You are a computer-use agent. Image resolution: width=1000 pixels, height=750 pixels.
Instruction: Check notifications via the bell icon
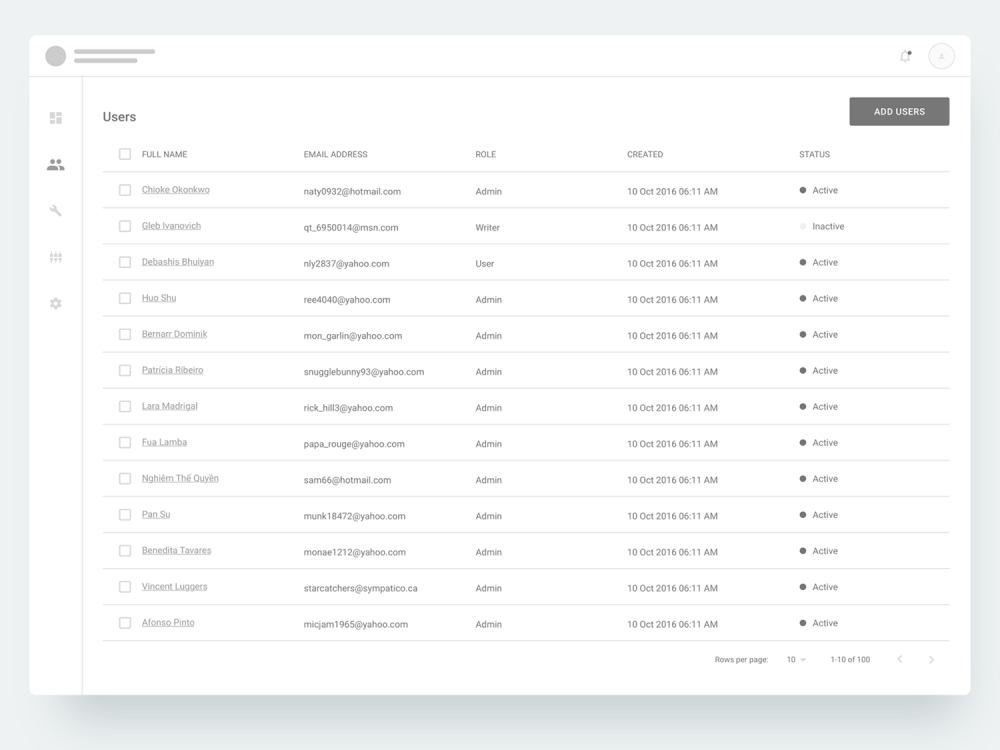[x=905, y=56]
